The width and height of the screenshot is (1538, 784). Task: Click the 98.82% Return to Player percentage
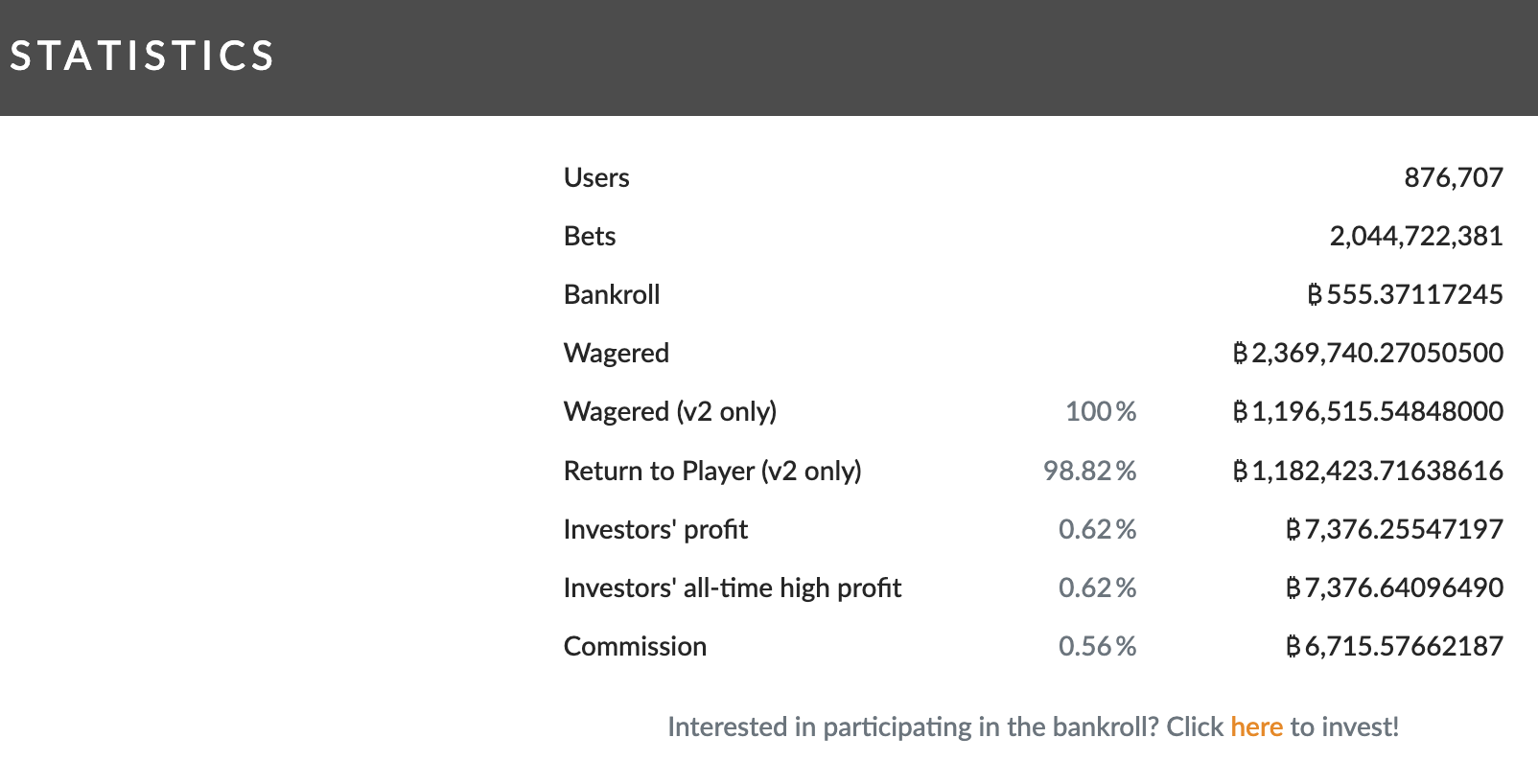tap(1089, 471)
